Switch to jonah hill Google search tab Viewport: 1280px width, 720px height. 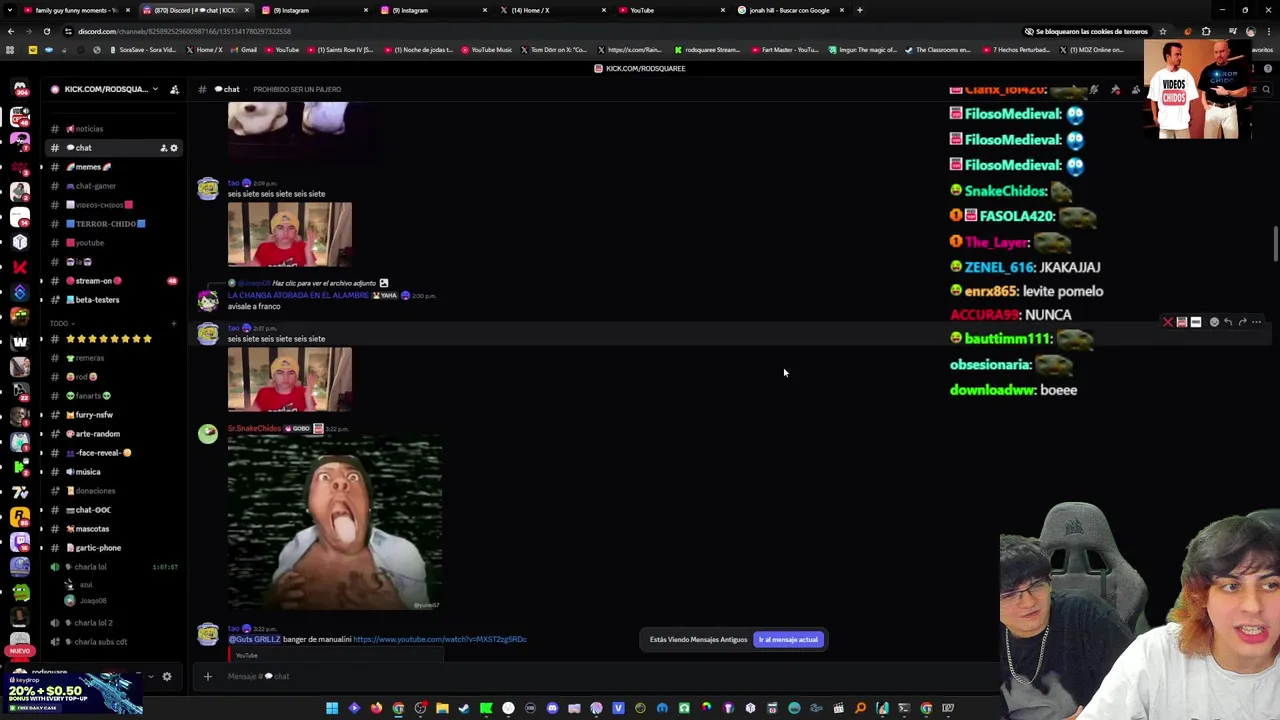(789, 10)
